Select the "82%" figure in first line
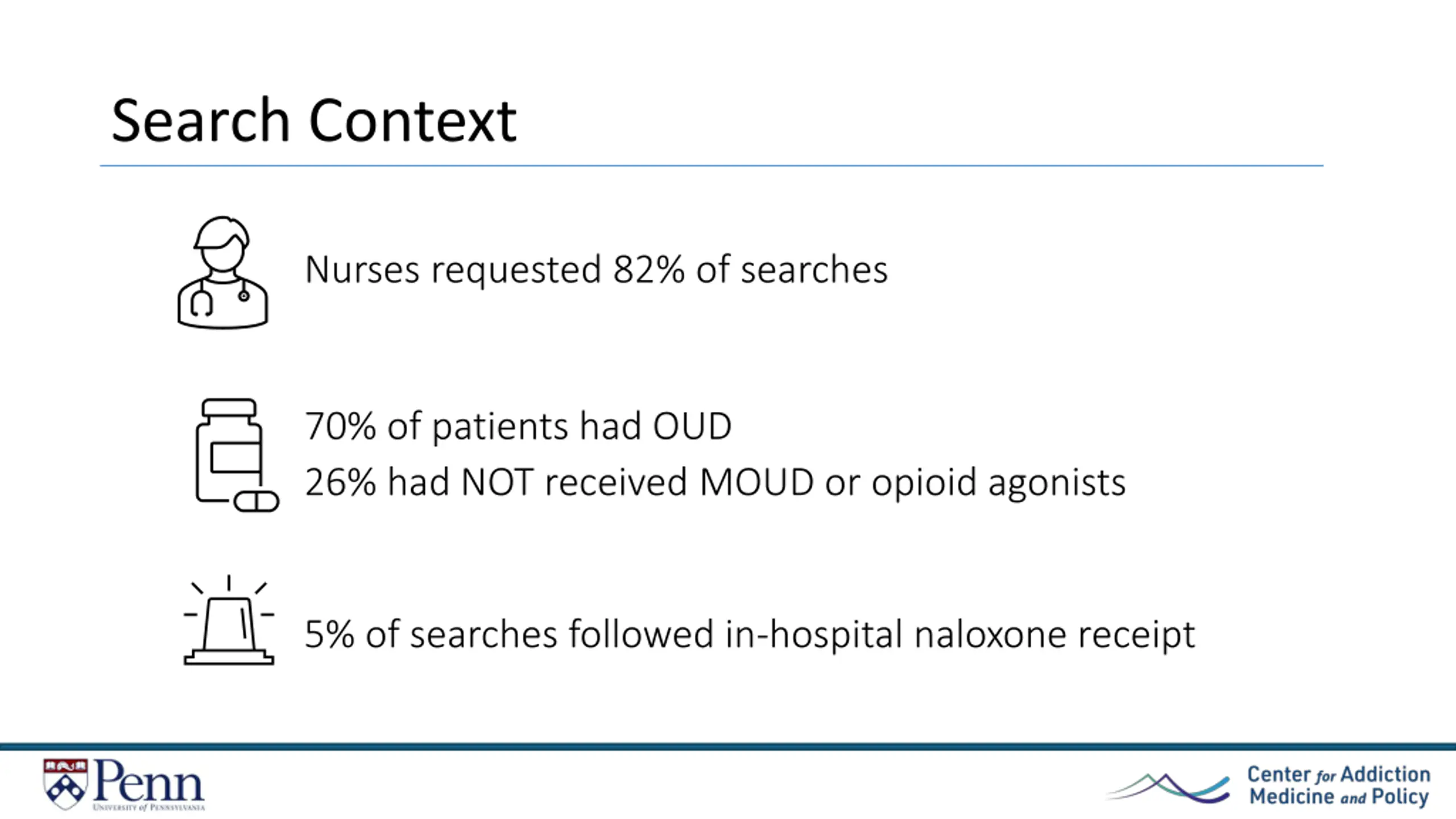This screenshot has height=819, width=1456. coord(648,269)
